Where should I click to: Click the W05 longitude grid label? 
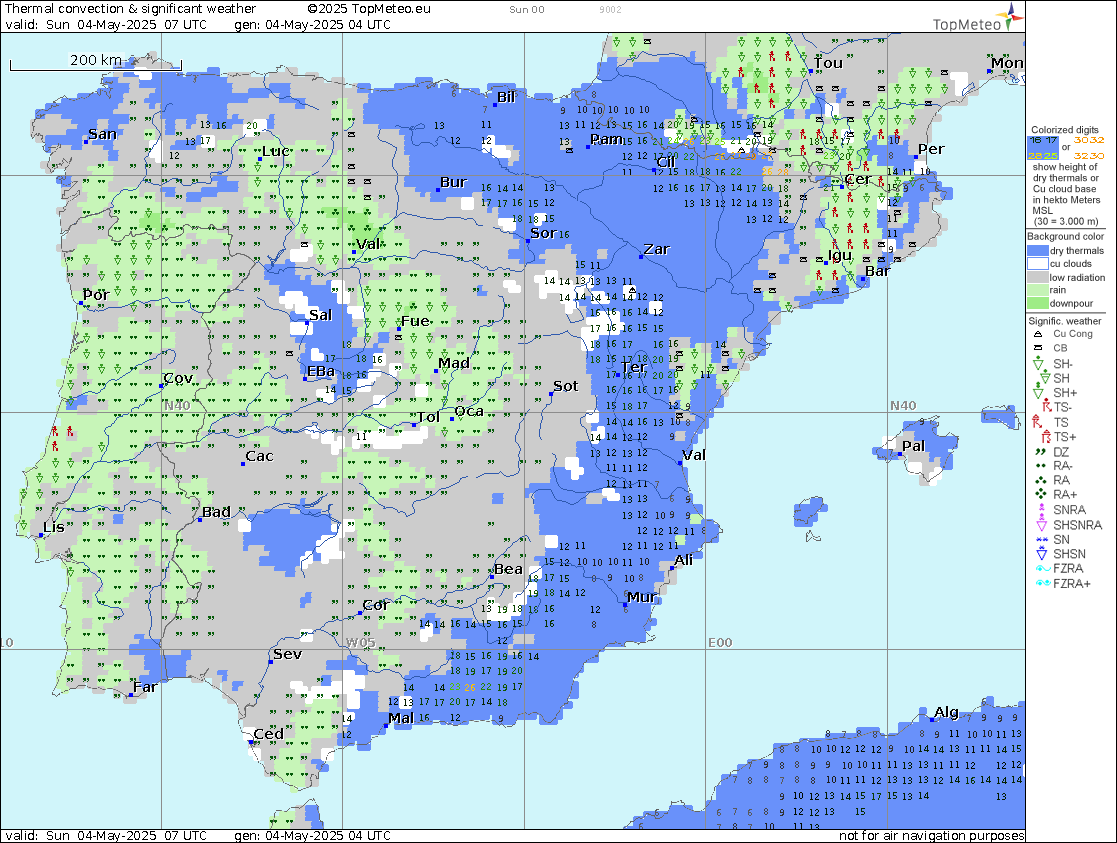pos(360,643)
